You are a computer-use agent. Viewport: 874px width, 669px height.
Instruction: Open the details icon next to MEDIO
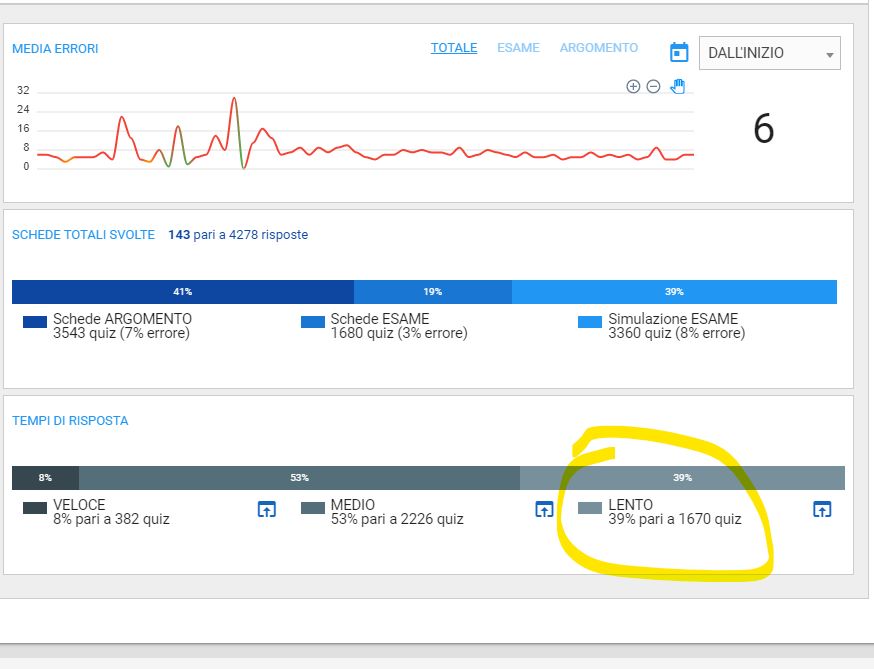click(x=543, y=509)
